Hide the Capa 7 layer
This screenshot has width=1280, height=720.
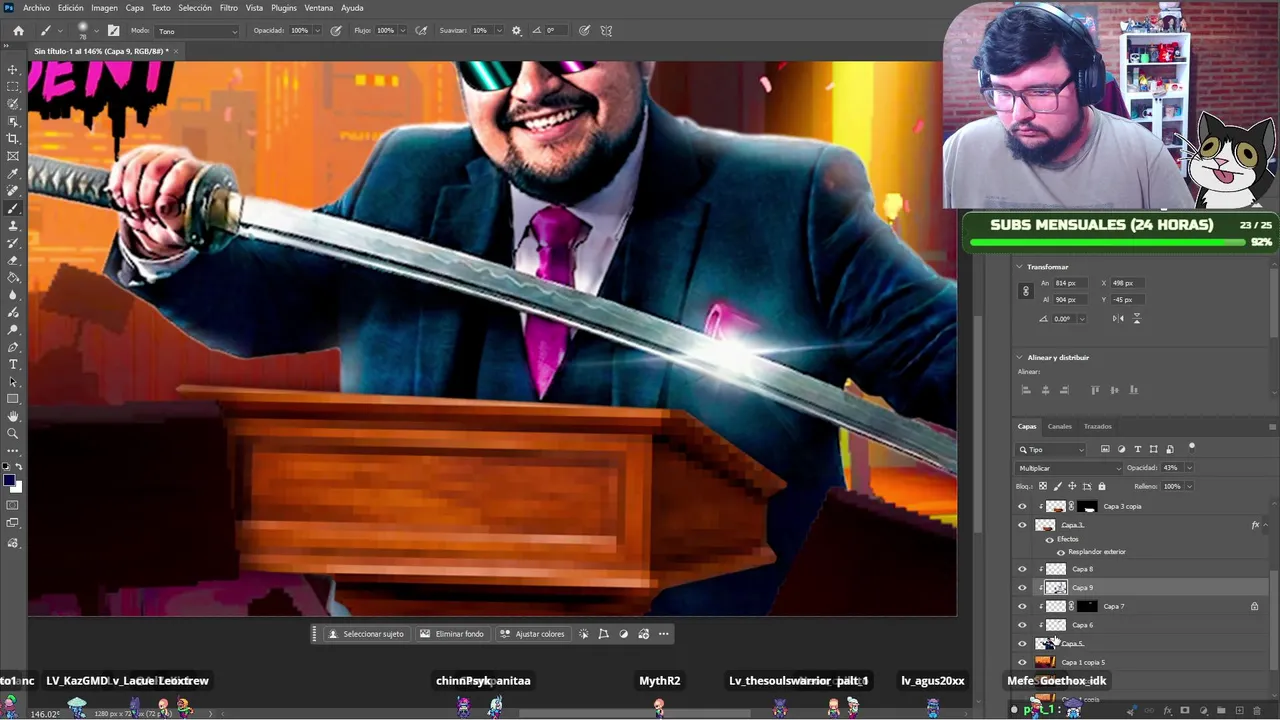pos(1022,606)
